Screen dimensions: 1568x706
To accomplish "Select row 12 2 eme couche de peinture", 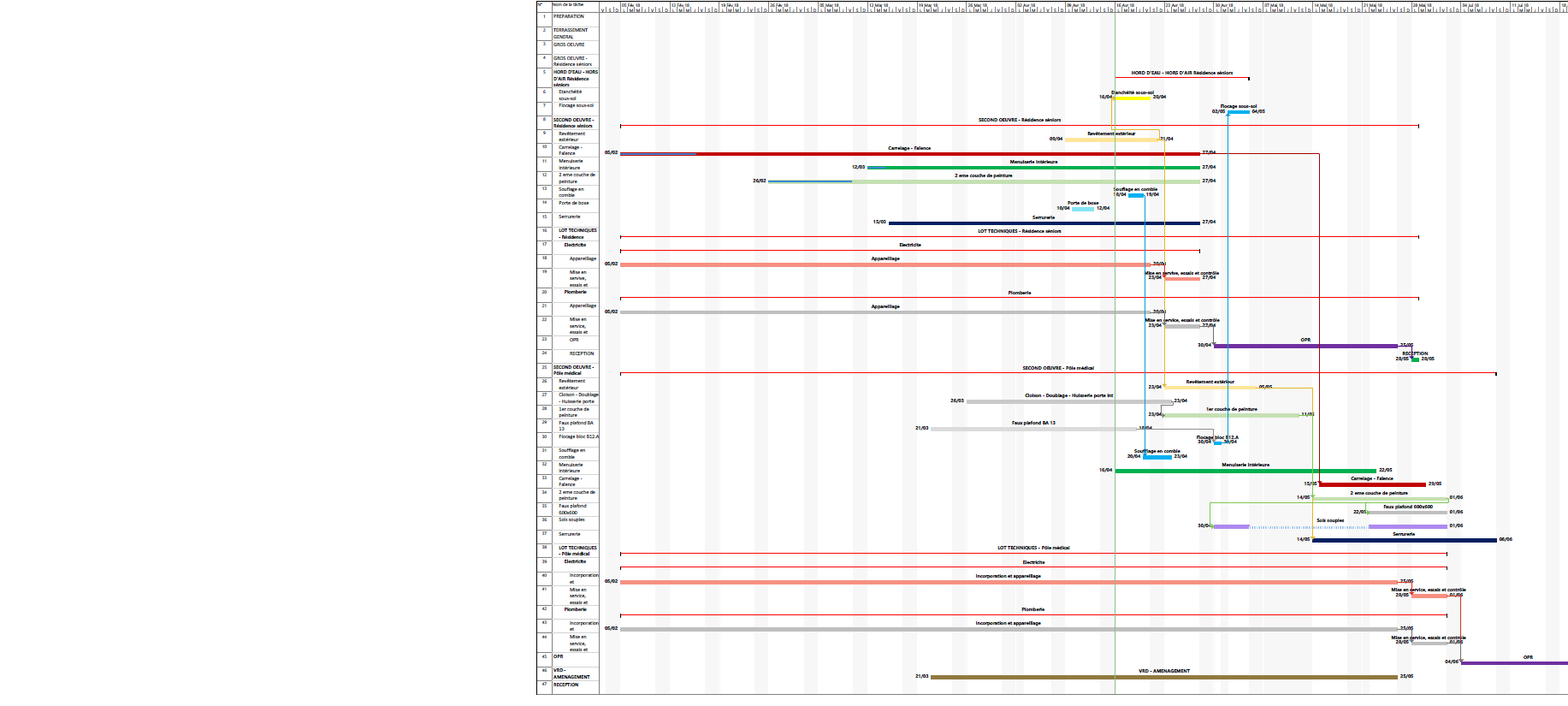I will coord(568,178).
